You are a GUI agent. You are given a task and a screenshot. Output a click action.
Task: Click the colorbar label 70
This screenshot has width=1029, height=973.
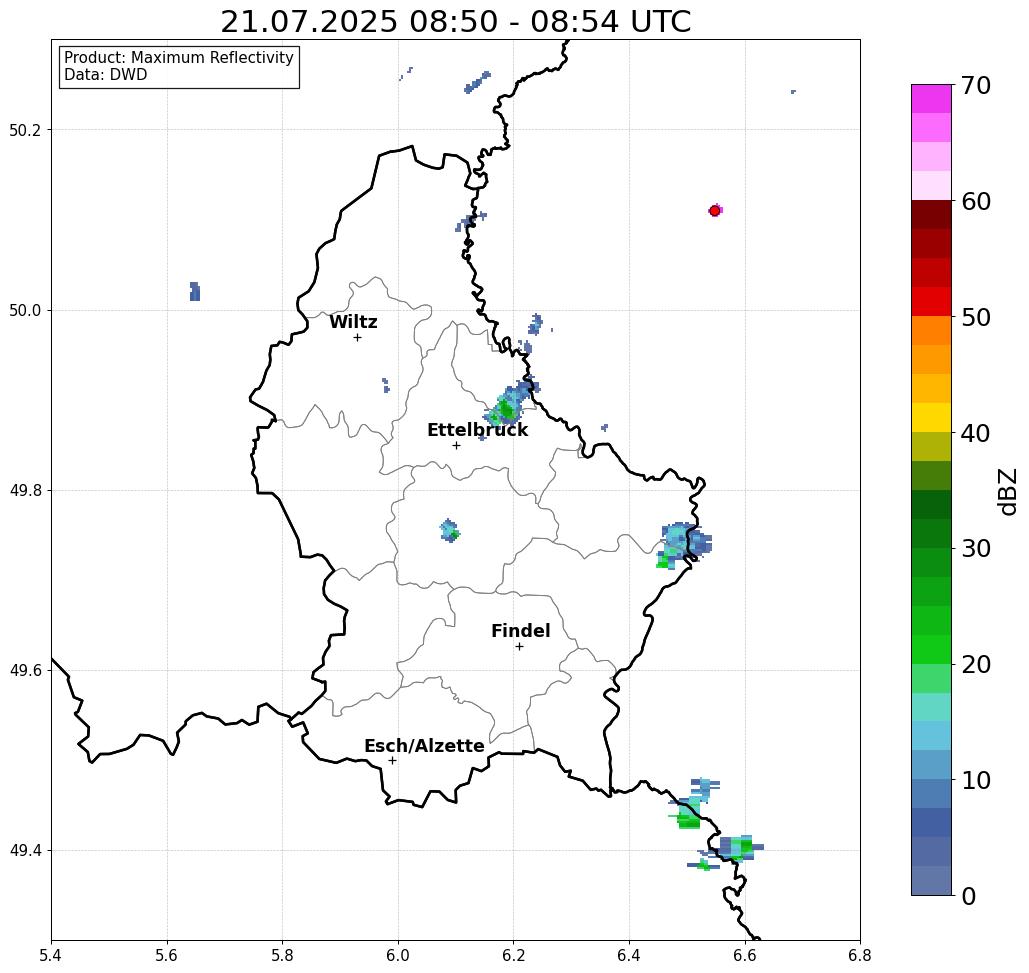pos(975,85)
